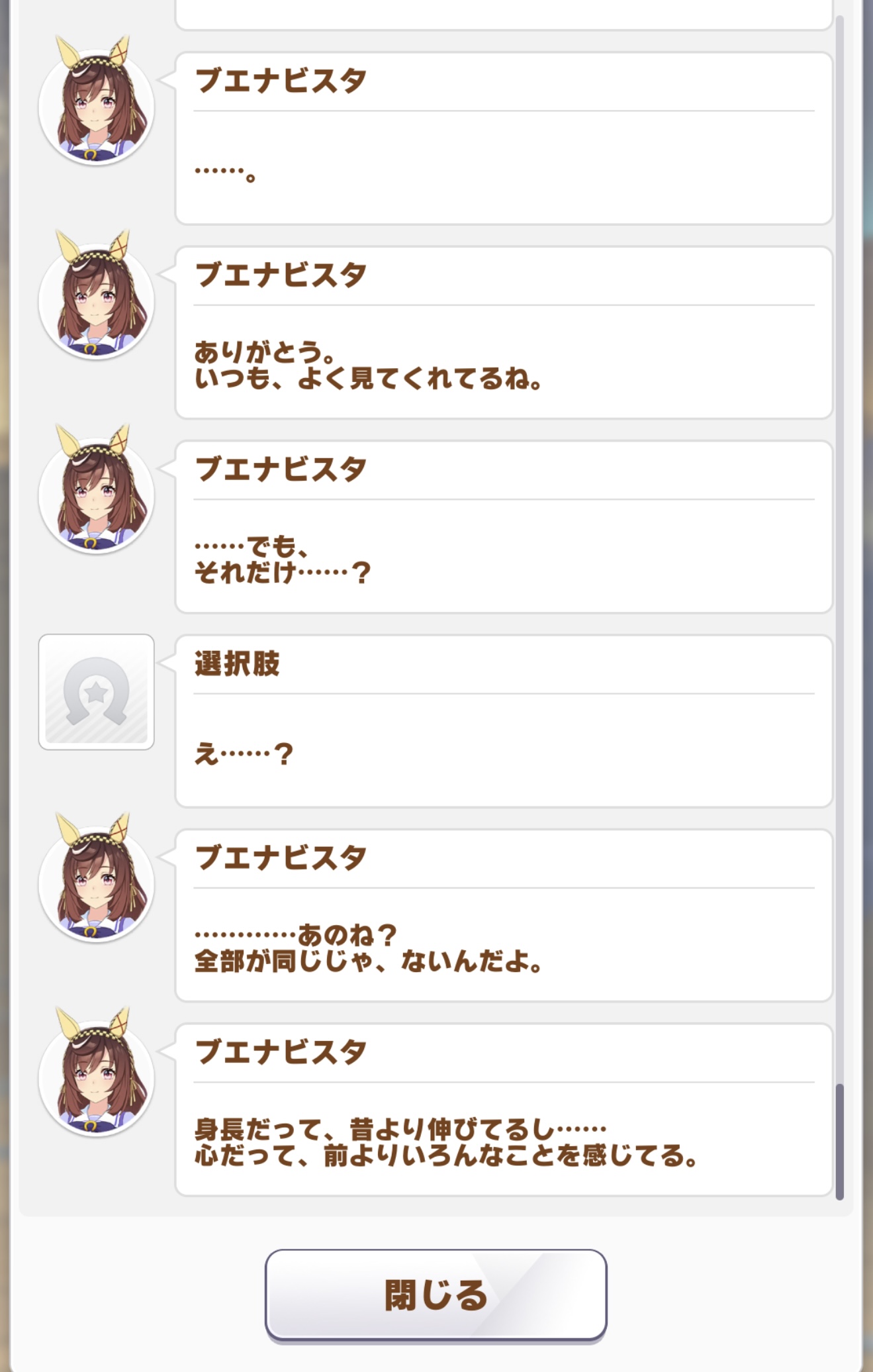The width and height of the screenshot is (873, 1372).
Task: Tap the avatar beside the "あのね？" message
Action: pos(97,883)
